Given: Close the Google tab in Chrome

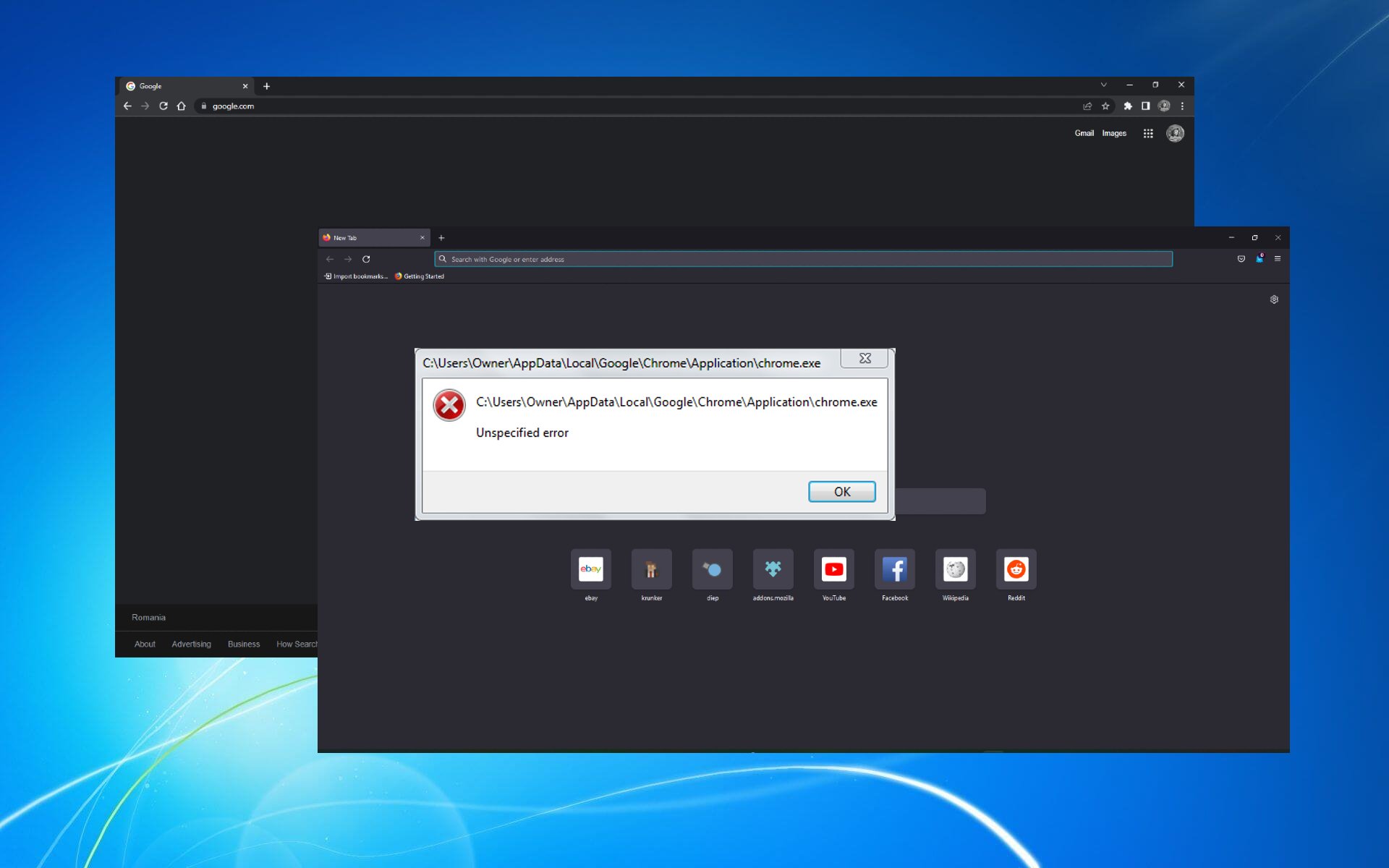Looking at the screenshot, I should click(245, 86).
